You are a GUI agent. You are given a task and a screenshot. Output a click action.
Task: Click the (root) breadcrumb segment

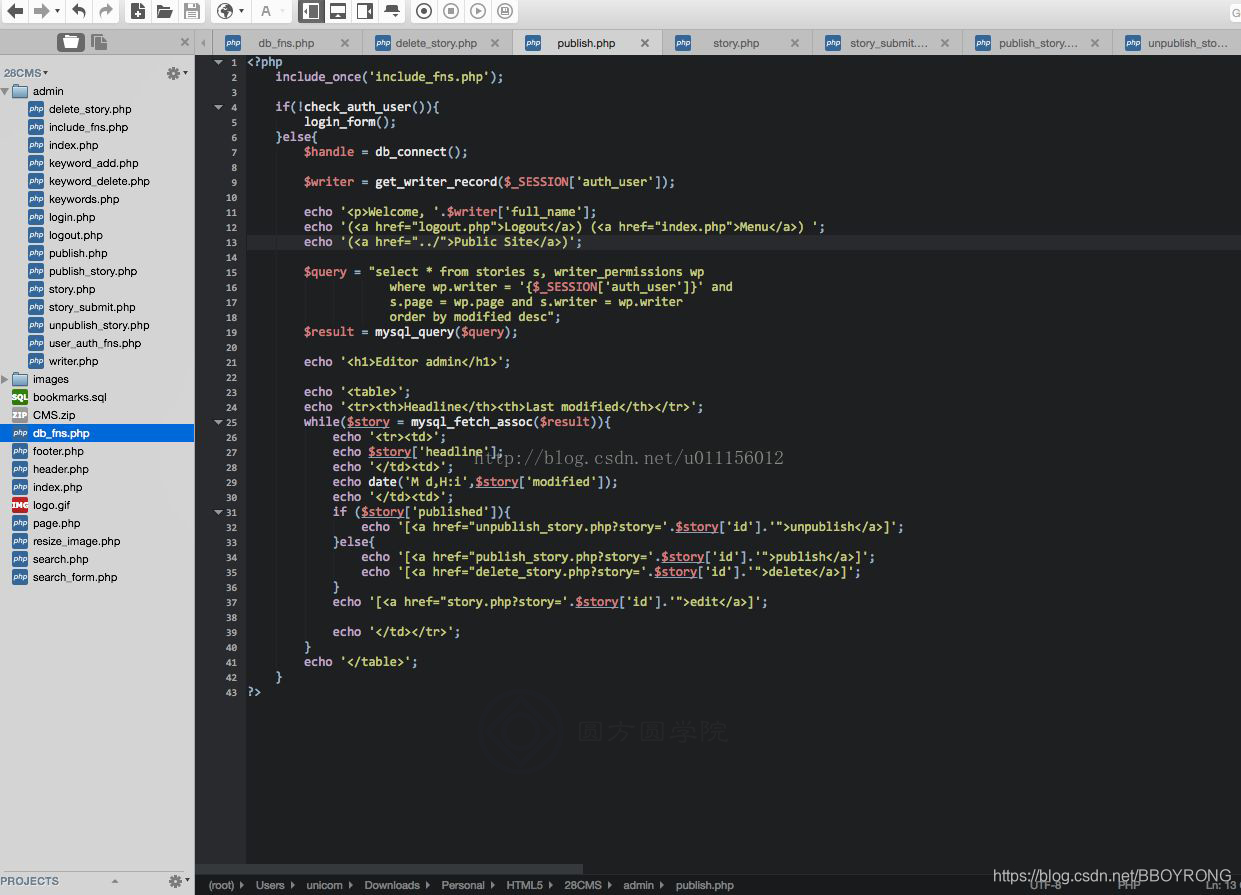pos(221,885)
